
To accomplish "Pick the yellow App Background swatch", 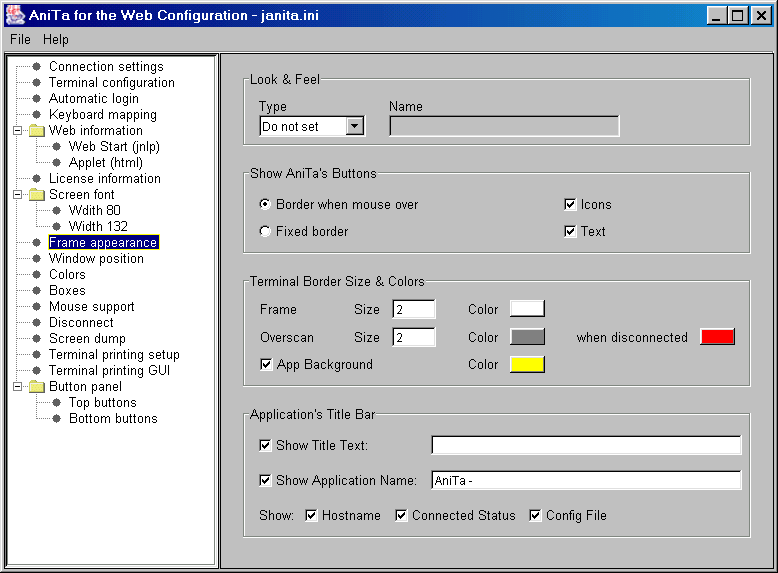I will [527, 364].
